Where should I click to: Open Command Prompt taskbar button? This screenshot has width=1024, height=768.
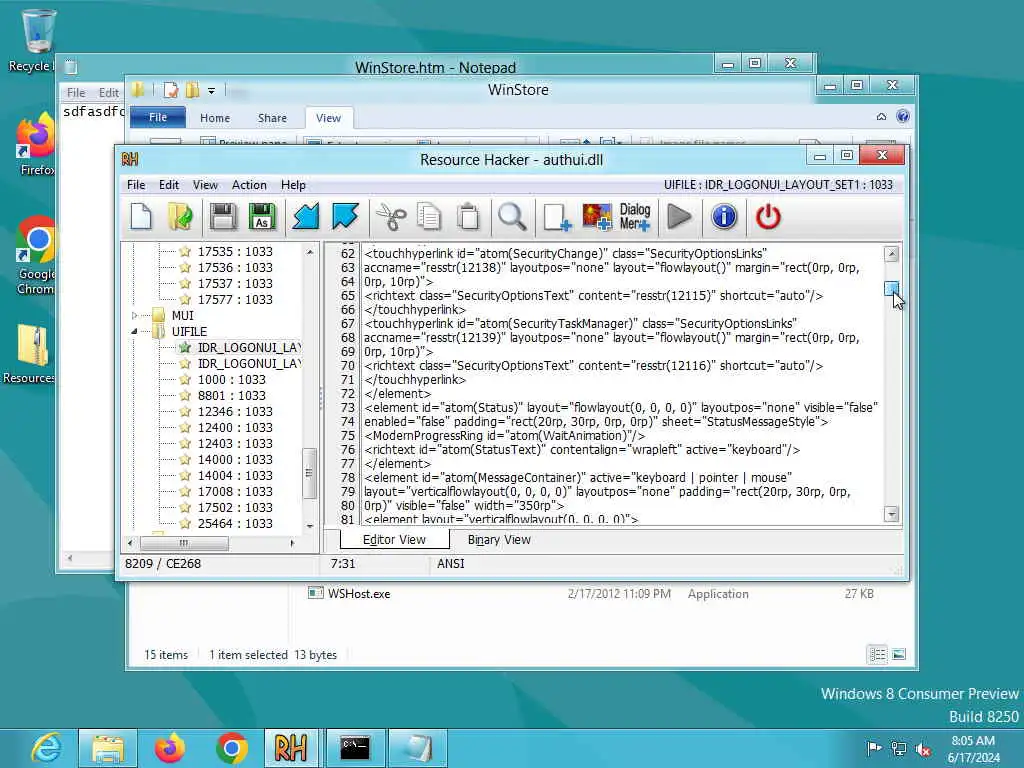tap(355, 748)
